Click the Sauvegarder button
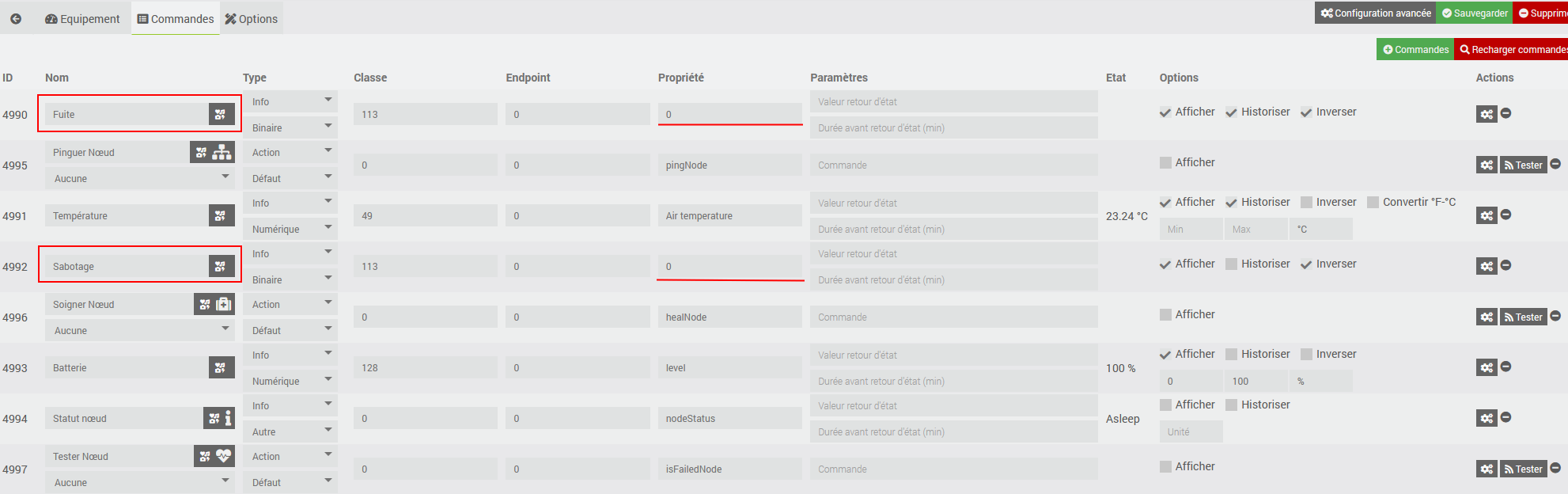1568x494 pixels. 1475,13
